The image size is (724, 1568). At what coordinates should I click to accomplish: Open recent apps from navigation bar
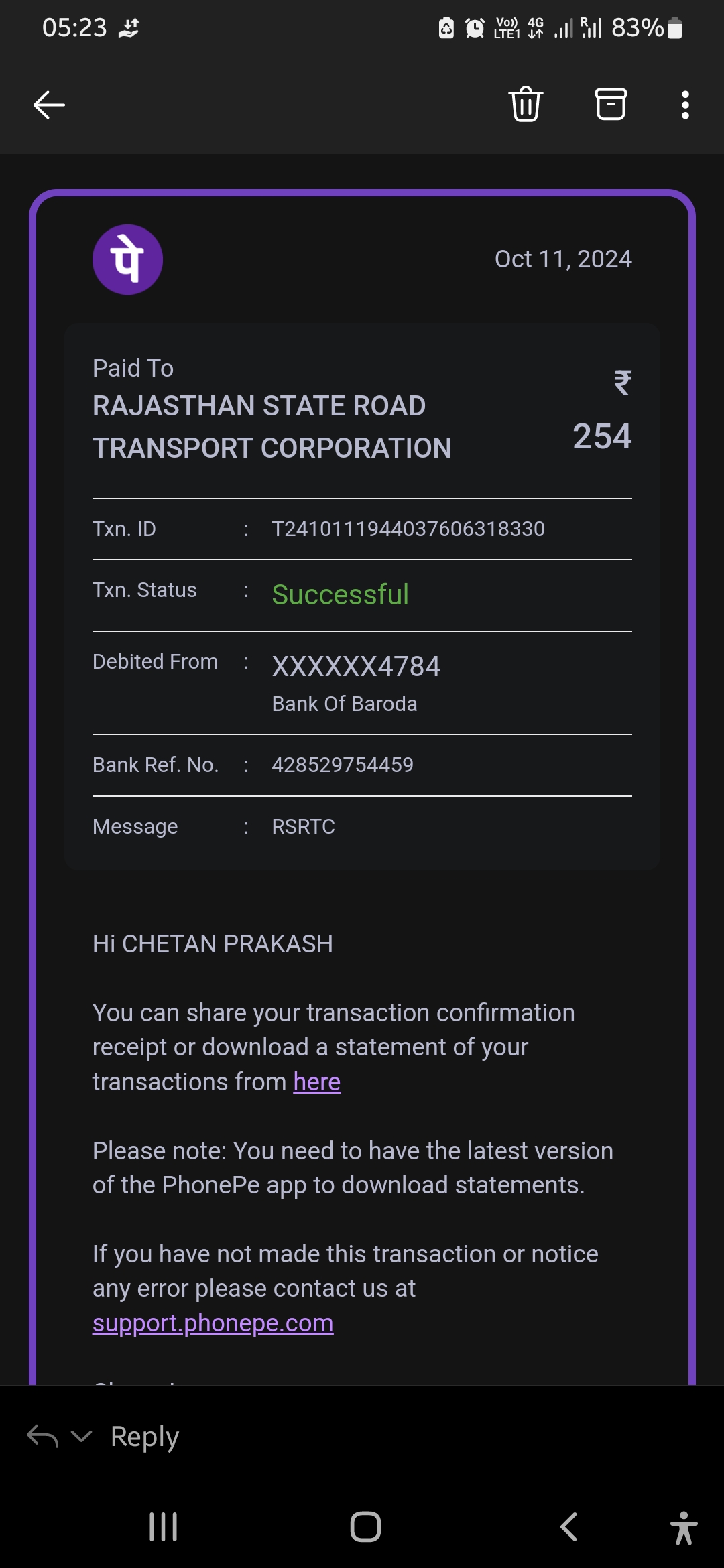163,1527
